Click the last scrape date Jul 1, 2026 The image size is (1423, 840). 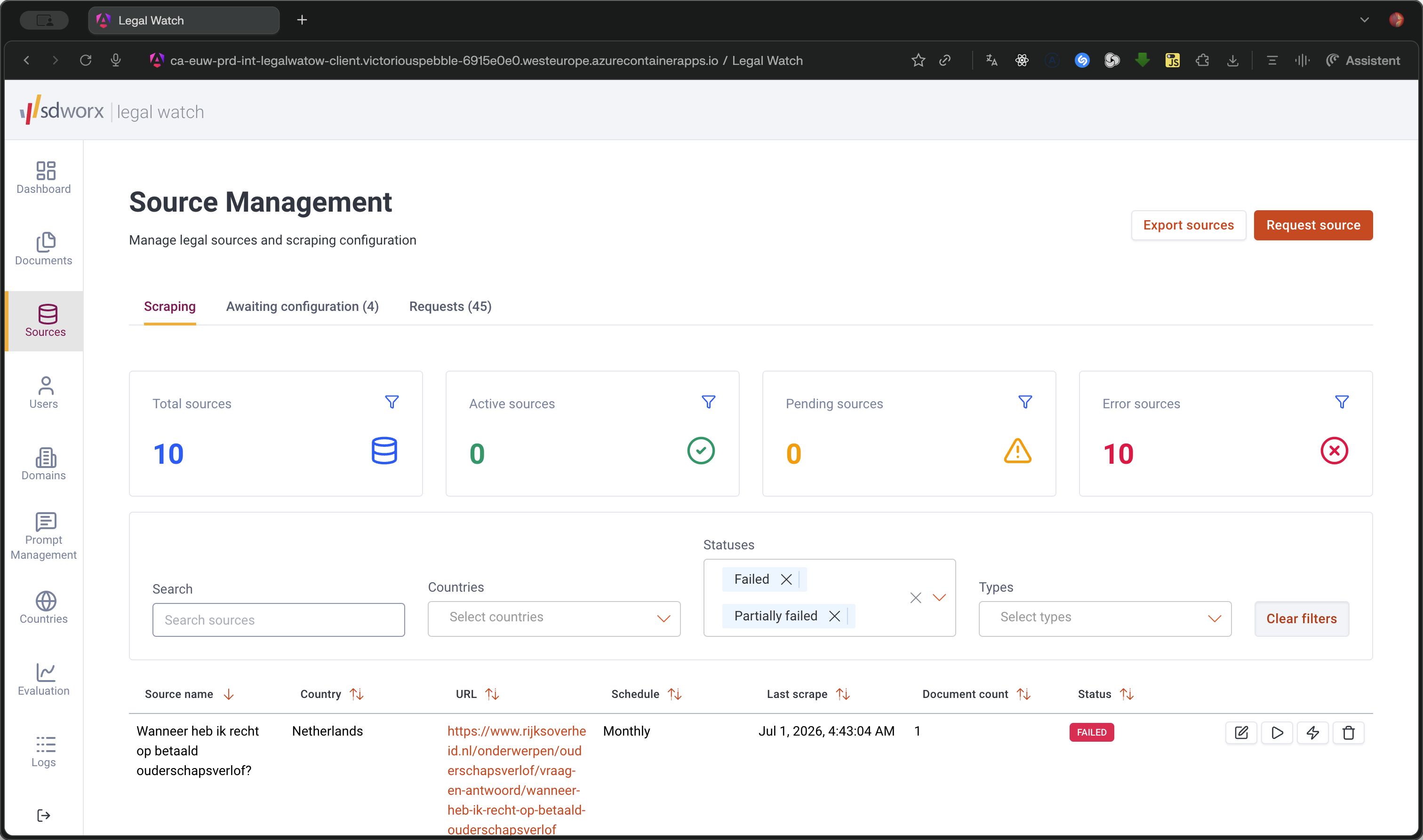tap(826, 731)
